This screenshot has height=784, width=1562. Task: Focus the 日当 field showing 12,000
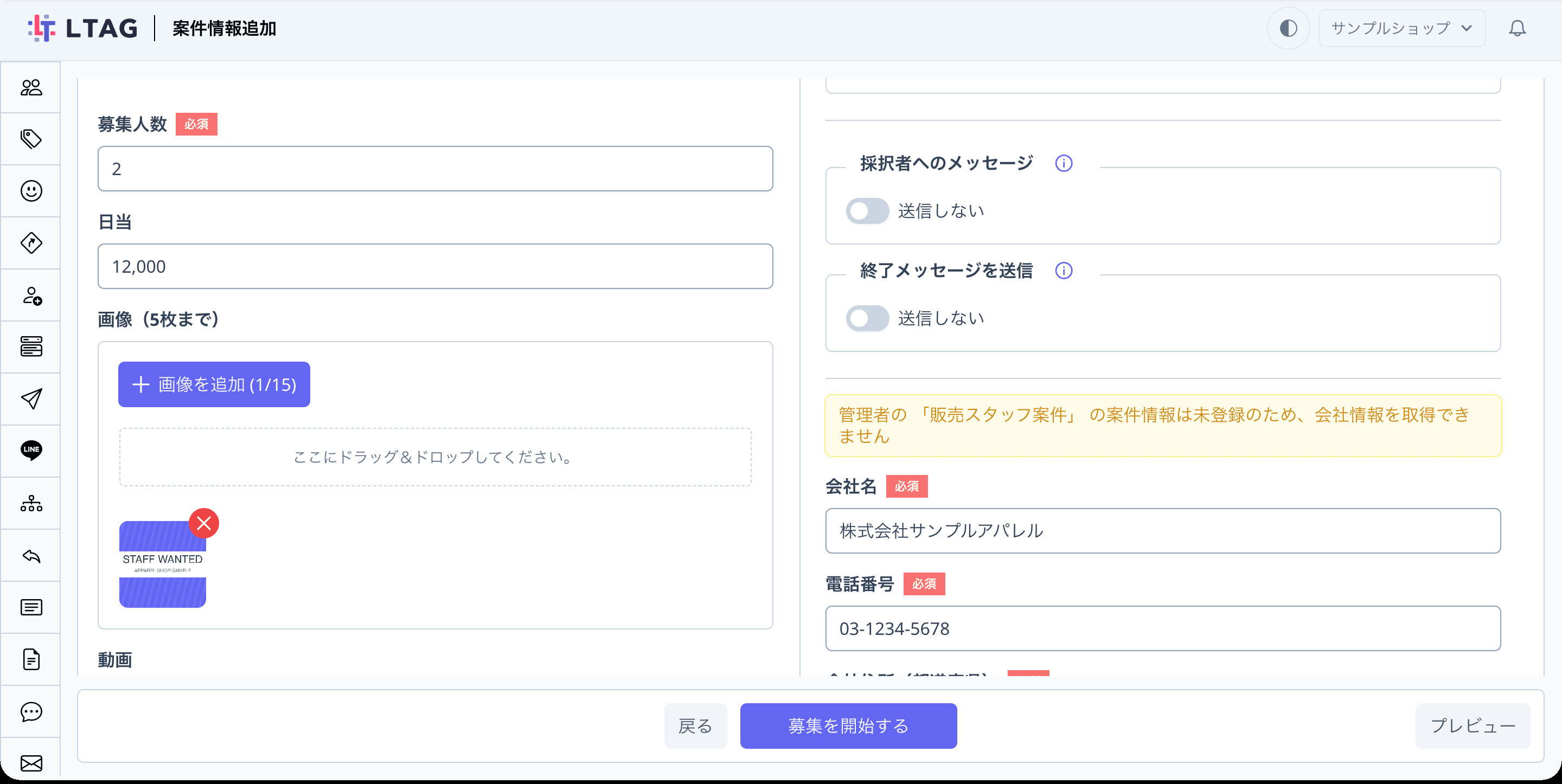[436, 266]
